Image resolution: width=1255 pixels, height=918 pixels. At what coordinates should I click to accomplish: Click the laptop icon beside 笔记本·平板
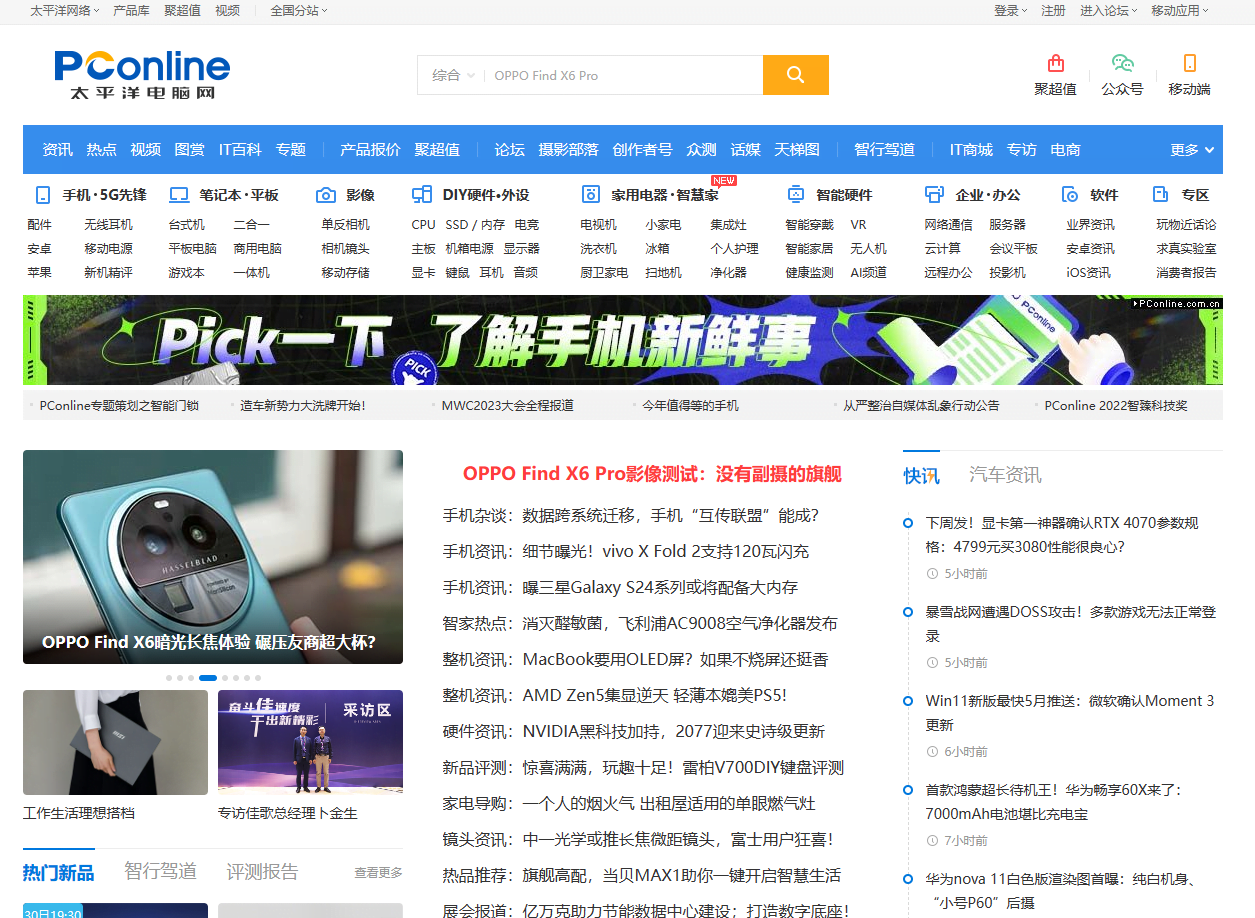pos(179,195)
